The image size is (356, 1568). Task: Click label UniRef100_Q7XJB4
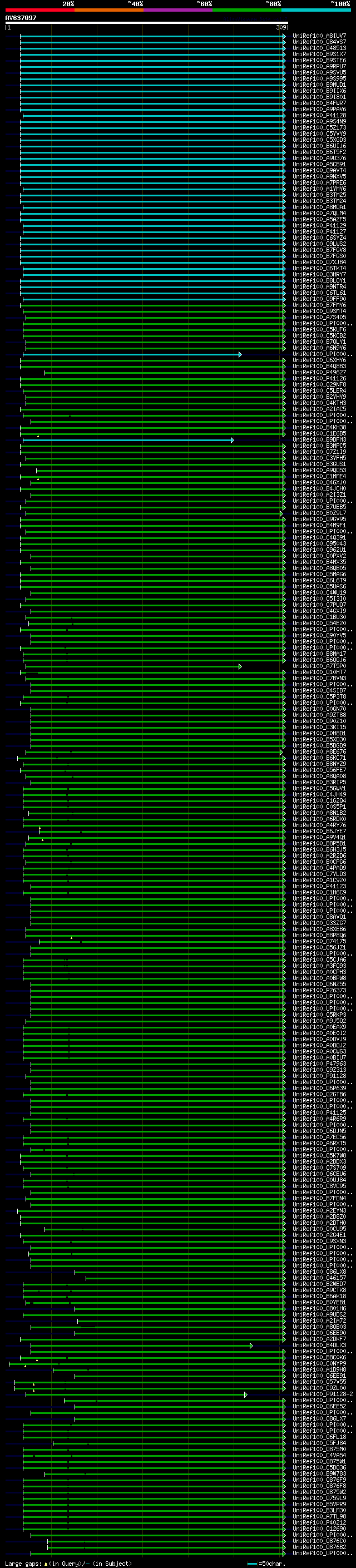[x=319, y=263]
